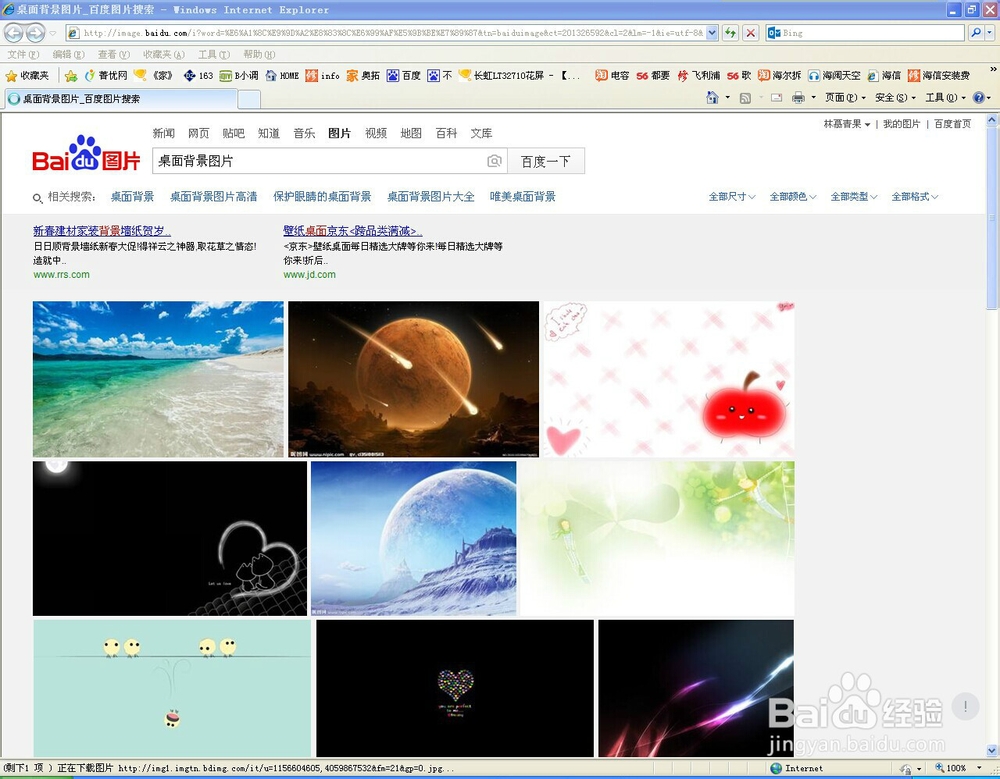Open the 海阔天空 favorites bookmark

pos(834,75)
